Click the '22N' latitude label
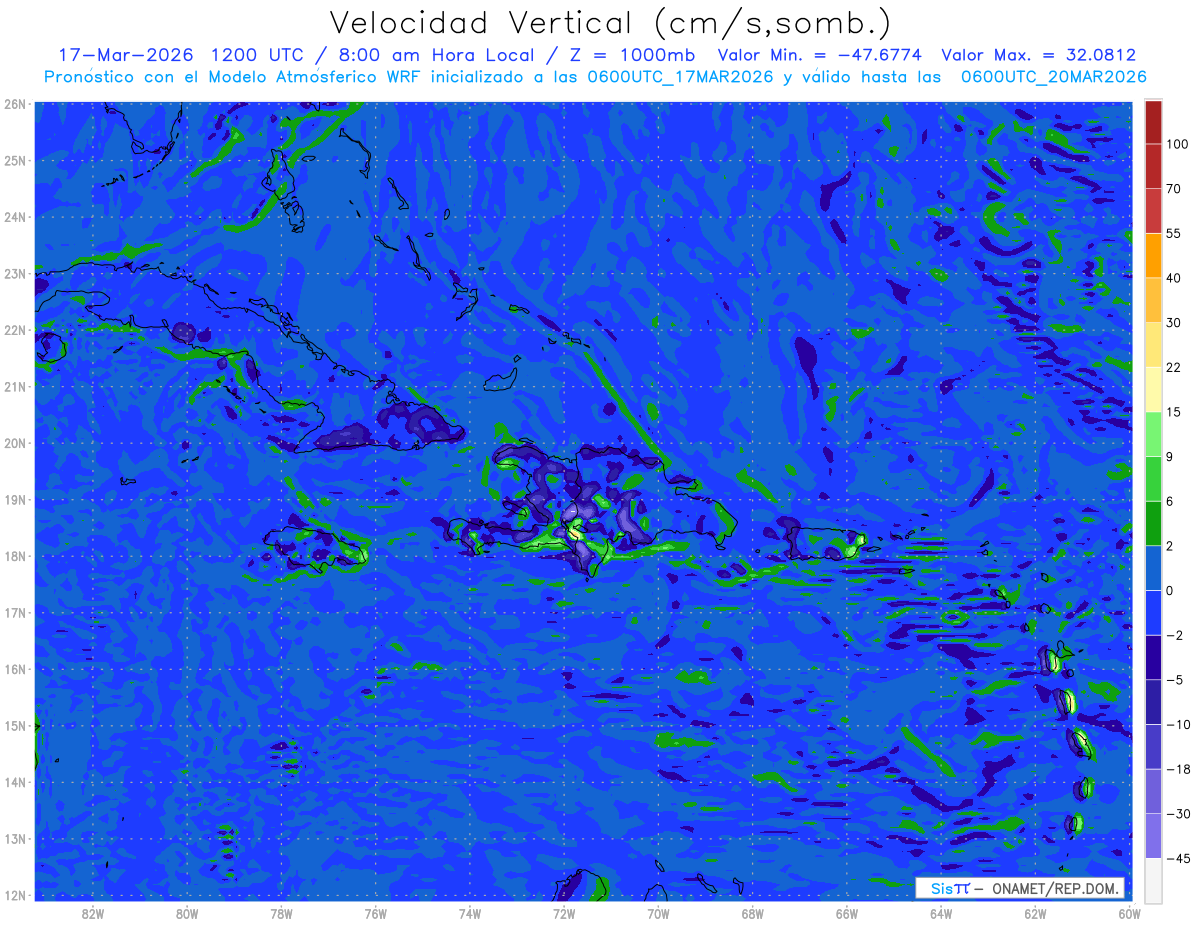The width and height of the screenshot is (1200, 927). point(15,330)
